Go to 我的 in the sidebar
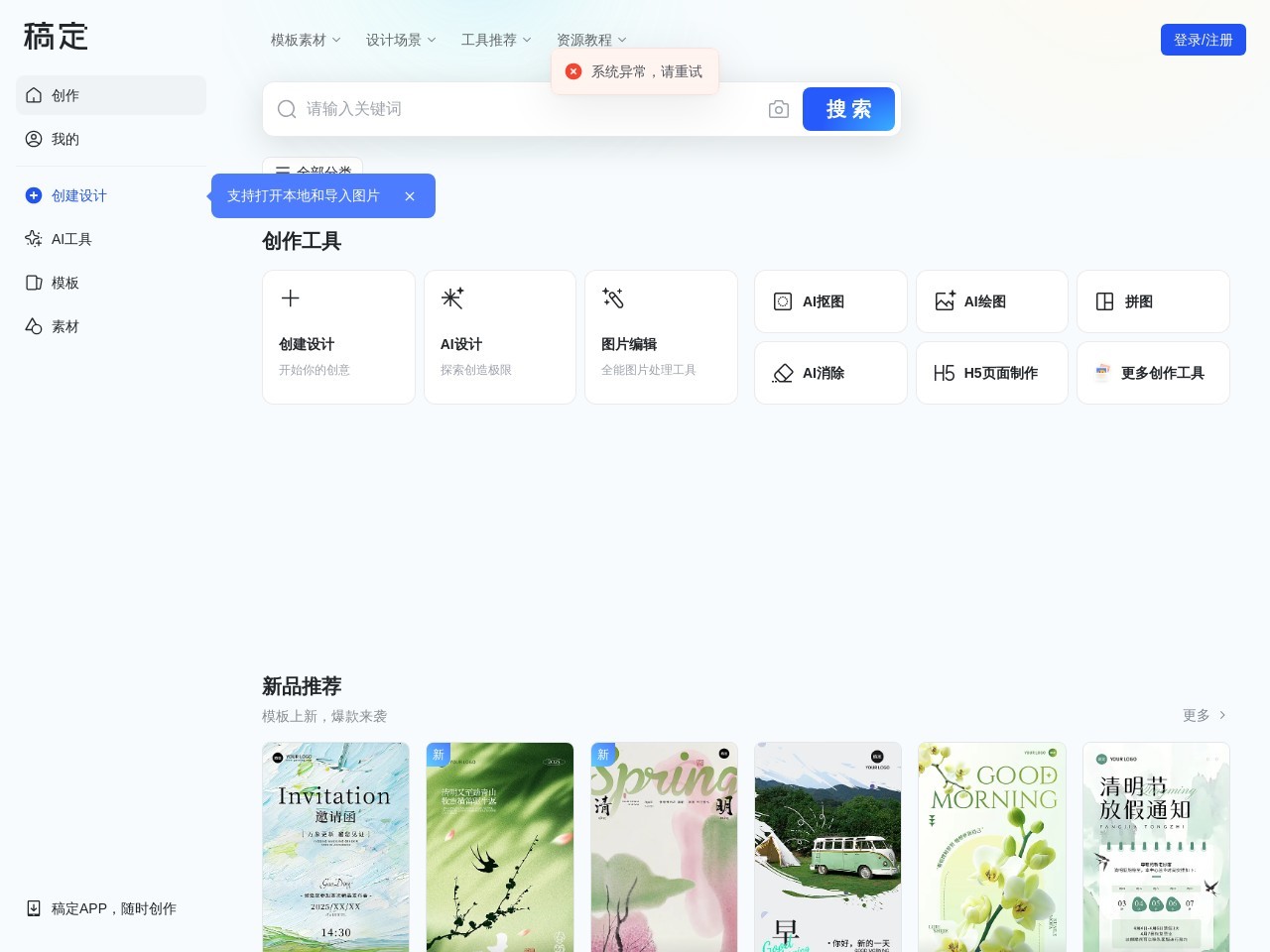Viewport: 1270px width, 952px height. [x=65, y=139]
